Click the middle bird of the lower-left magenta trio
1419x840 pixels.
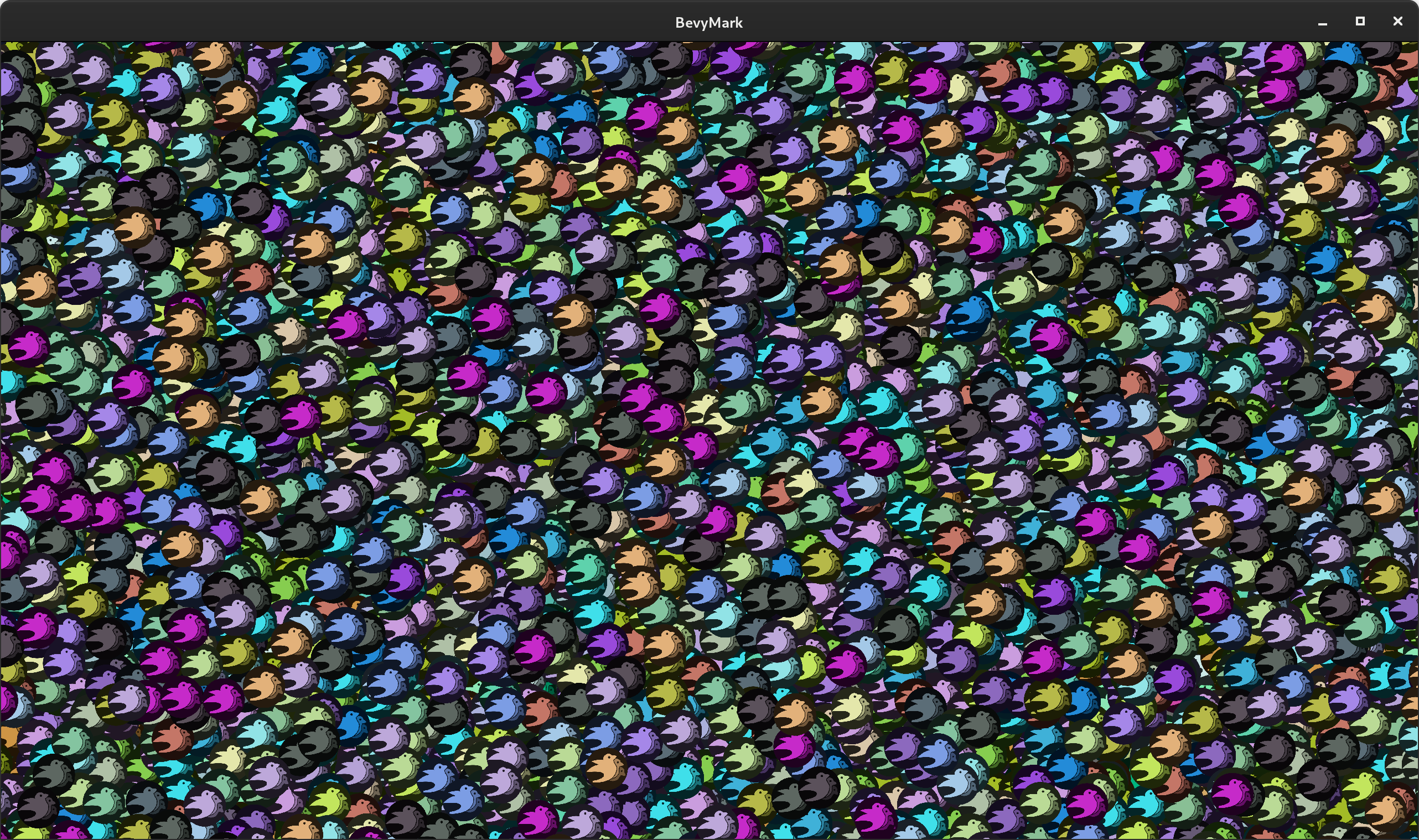click(74, 509)
